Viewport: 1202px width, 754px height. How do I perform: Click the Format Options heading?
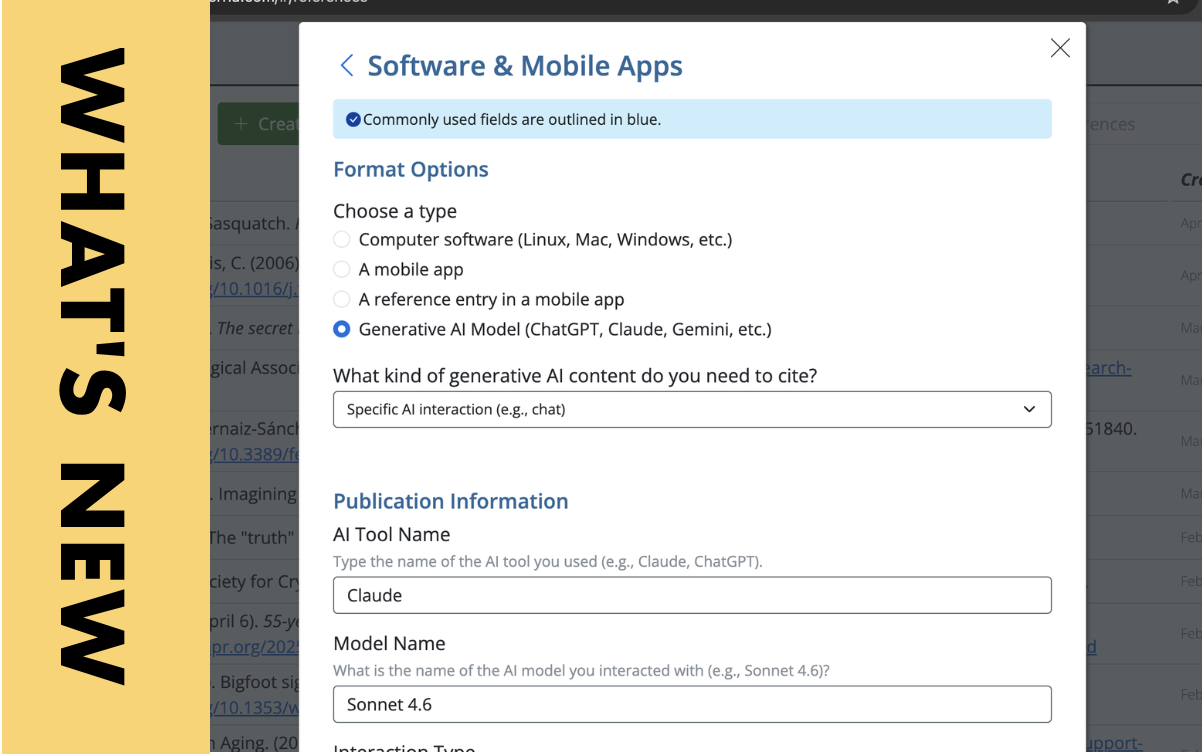[x=411, y=169]
